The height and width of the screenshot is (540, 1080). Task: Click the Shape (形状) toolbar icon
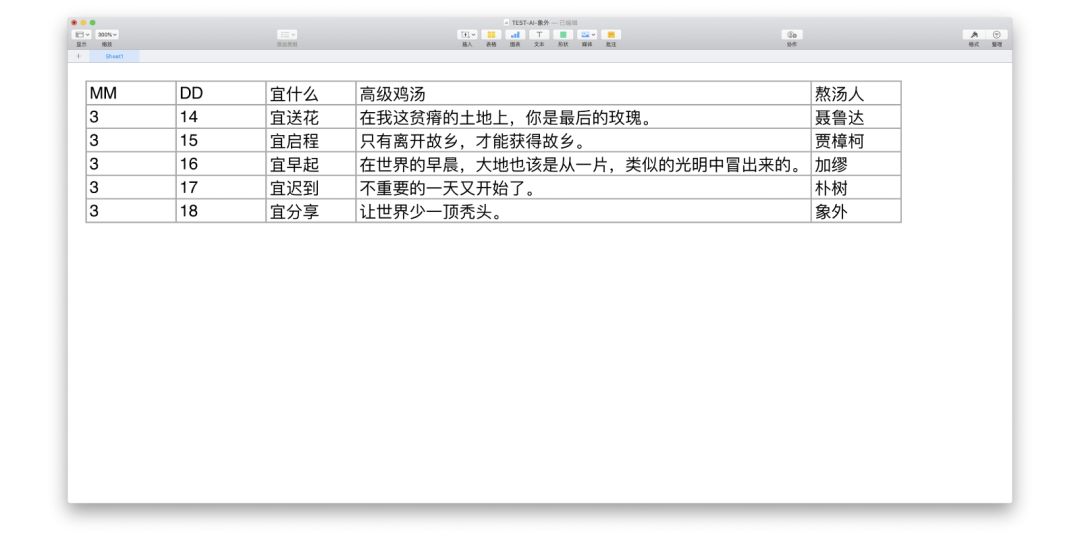[x=563, y=34]
